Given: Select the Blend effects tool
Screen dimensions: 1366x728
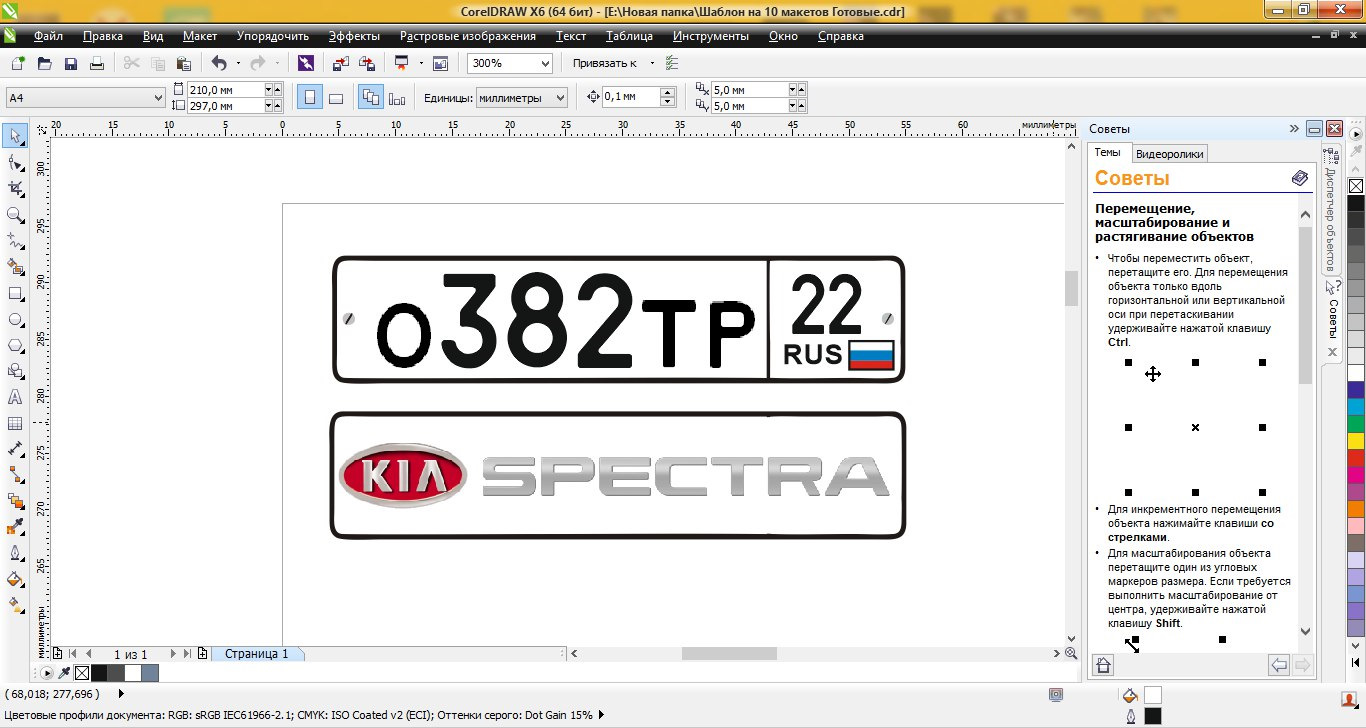Looking at the screenshot, I should click(15, 501).
